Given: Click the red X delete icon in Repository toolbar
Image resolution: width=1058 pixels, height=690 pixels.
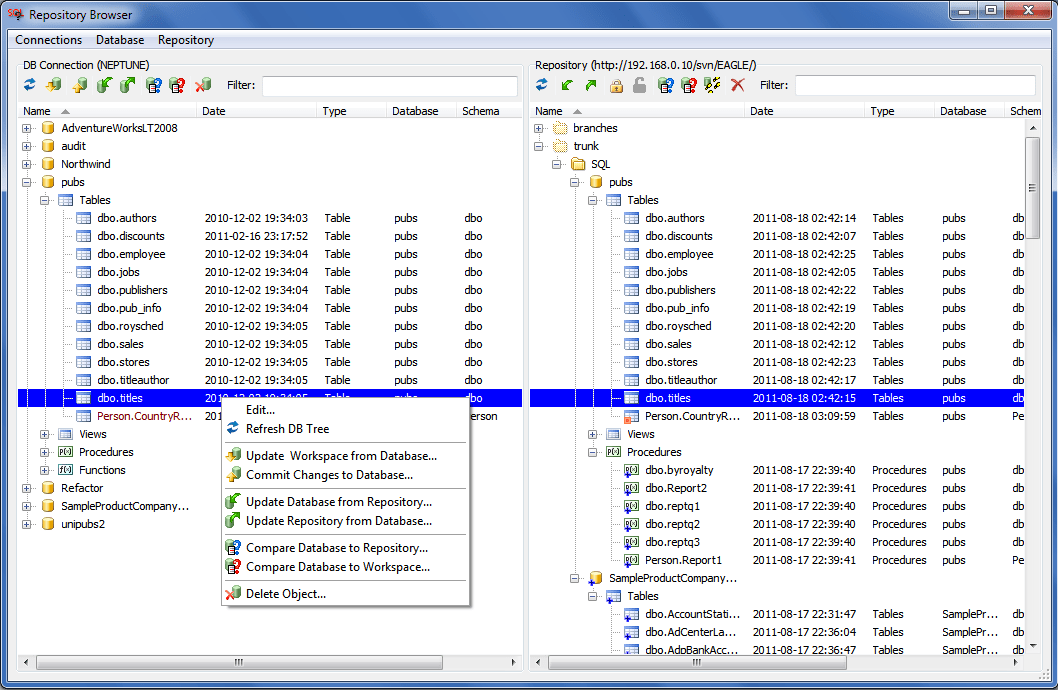Looking at the screenshot, I should pos(738,86).
